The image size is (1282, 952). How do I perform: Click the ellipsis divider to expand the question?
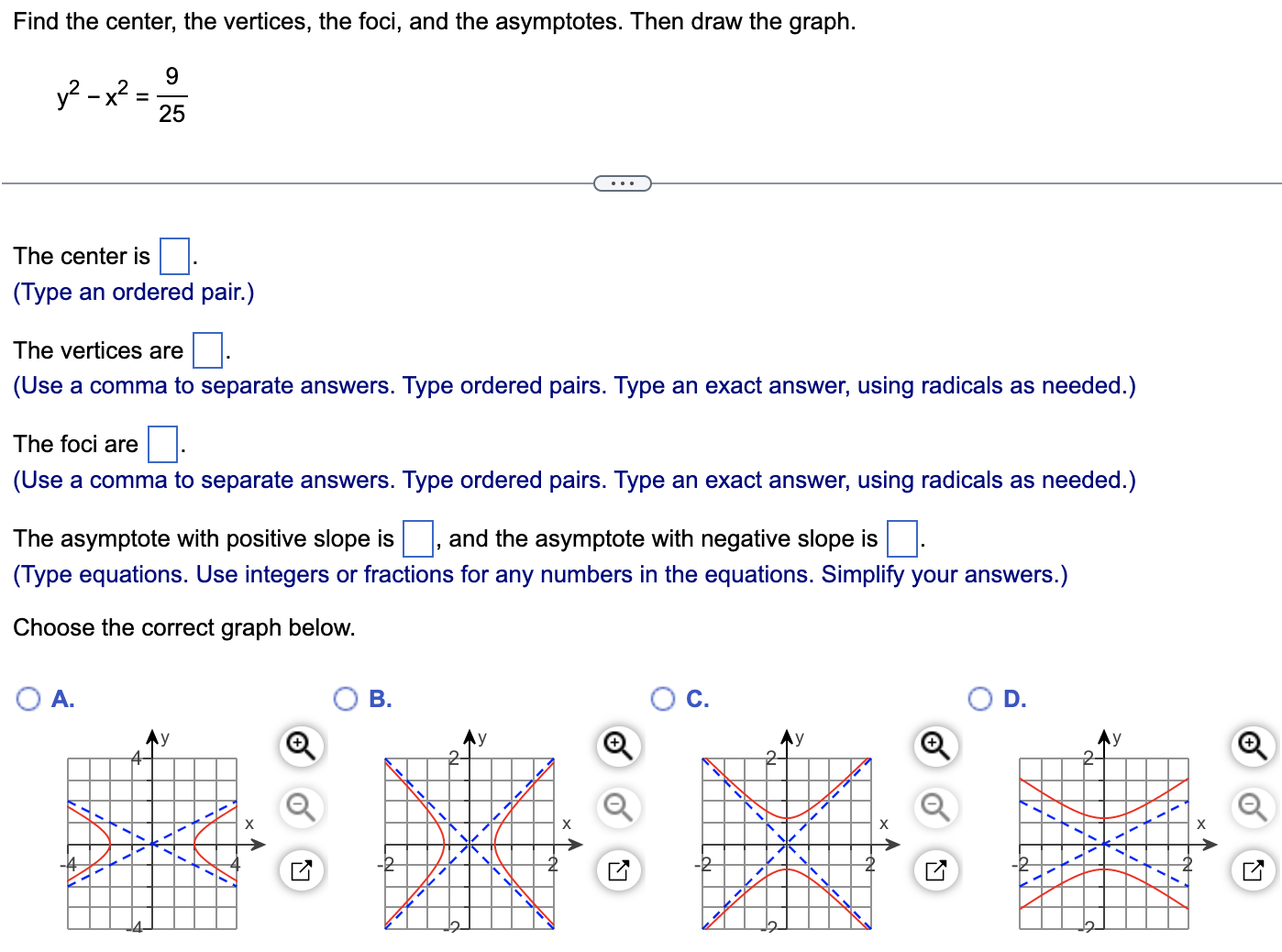(623, 183)
